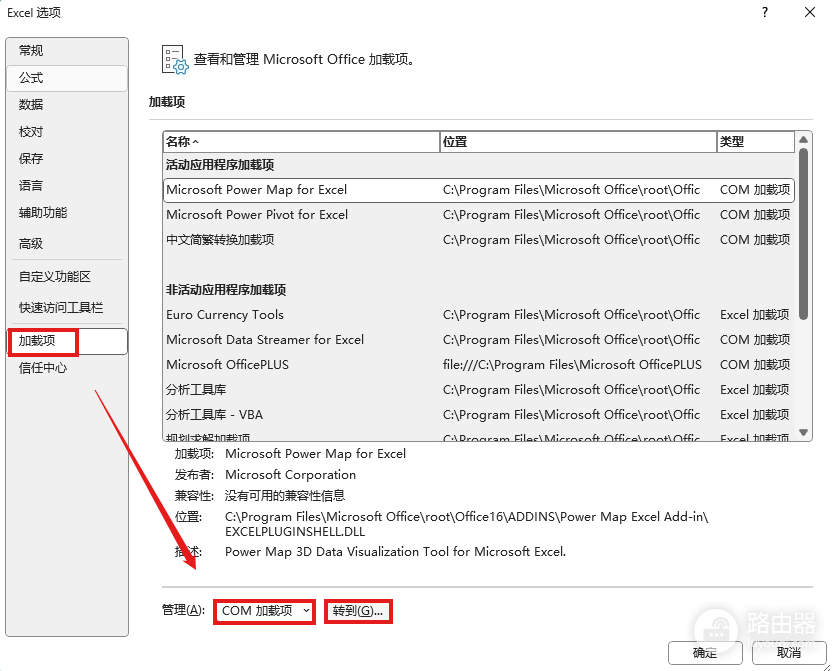Select Euro Currency Tools add-in
Image resolution: width=834 pixels, height=671 pixels.
pyautogui.click(x=479, y=315)
